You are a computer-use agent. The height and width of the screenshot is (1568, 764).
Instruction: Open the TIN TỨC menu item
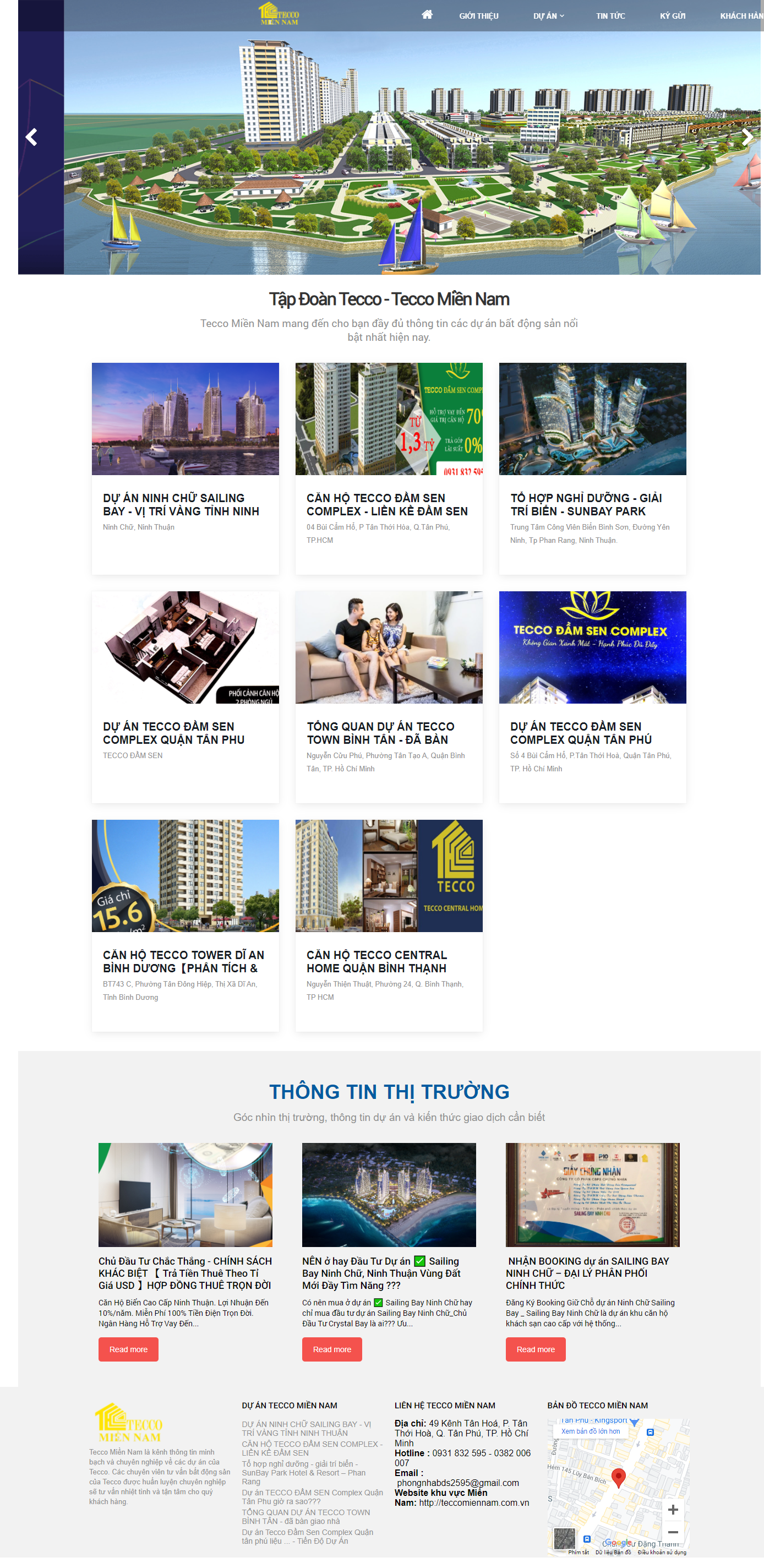[610, 16]
